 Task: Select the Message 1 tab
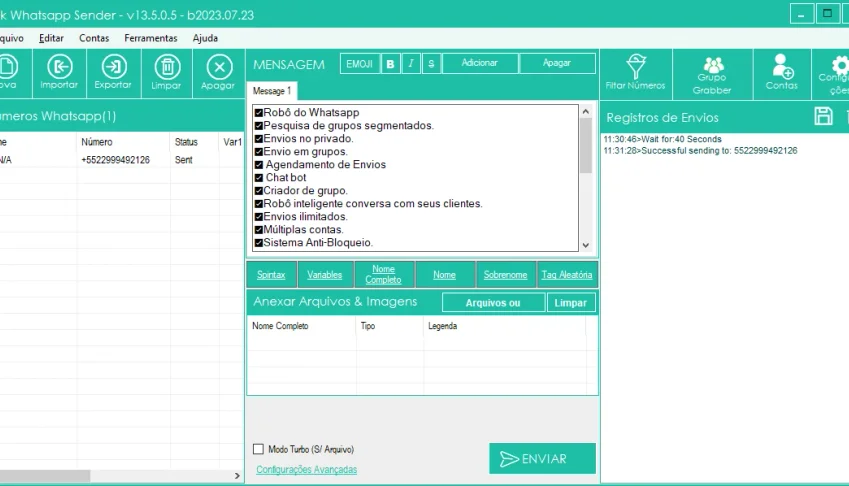click(272, 91)
